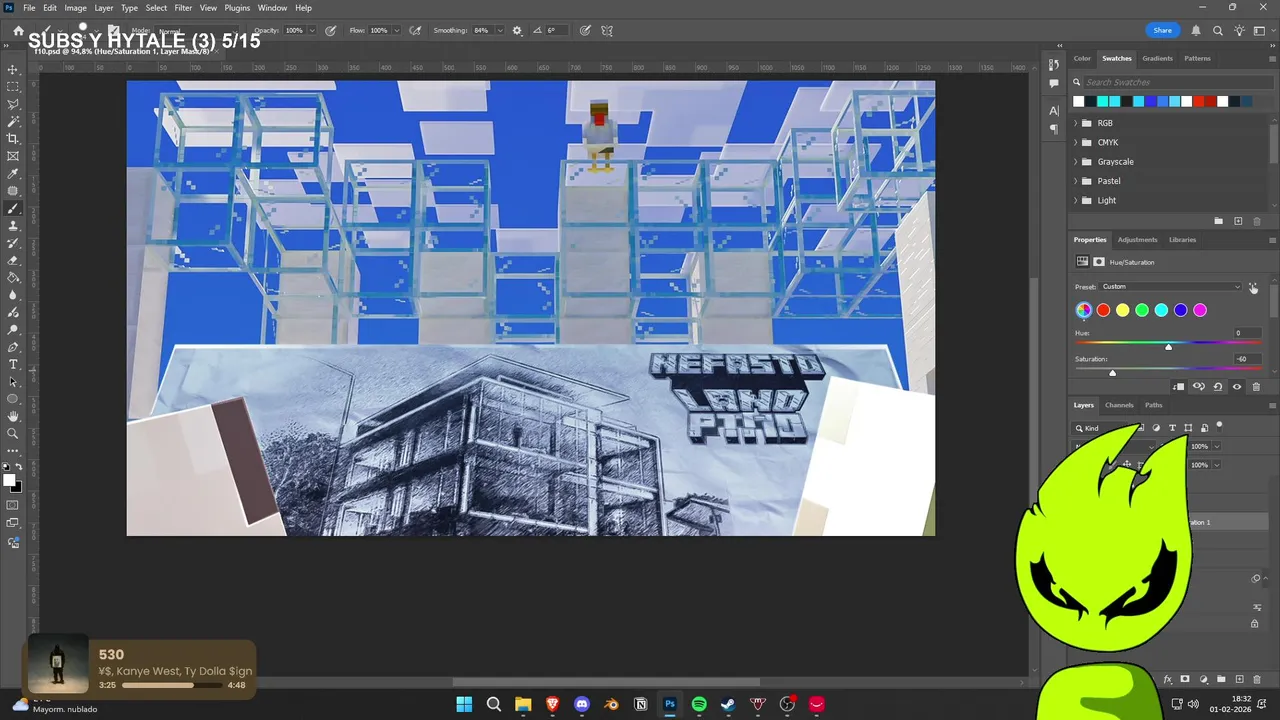Reset Hue/Saturation adjustment to defaults
This screenshot has height=720, width=1280.
(1218, 387)
